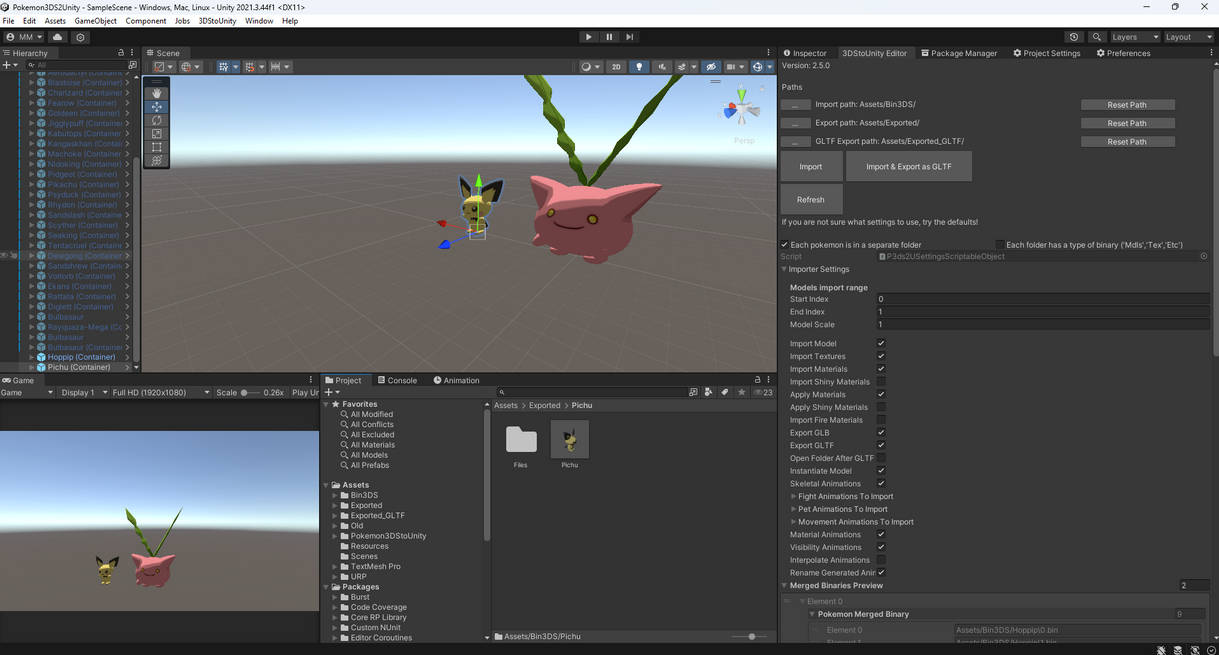Image resolution: width=1219 pixels, height=655 pixels.
Task: Click object picker beside Script field
Action: point(1204,256)
